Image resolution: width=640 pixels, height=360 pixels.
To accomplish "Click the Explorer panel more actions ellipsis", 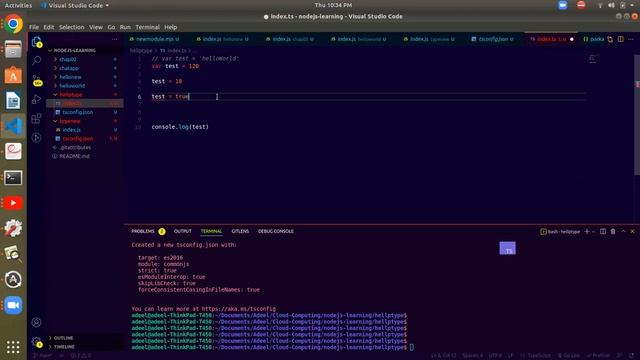I will (114, 39).
